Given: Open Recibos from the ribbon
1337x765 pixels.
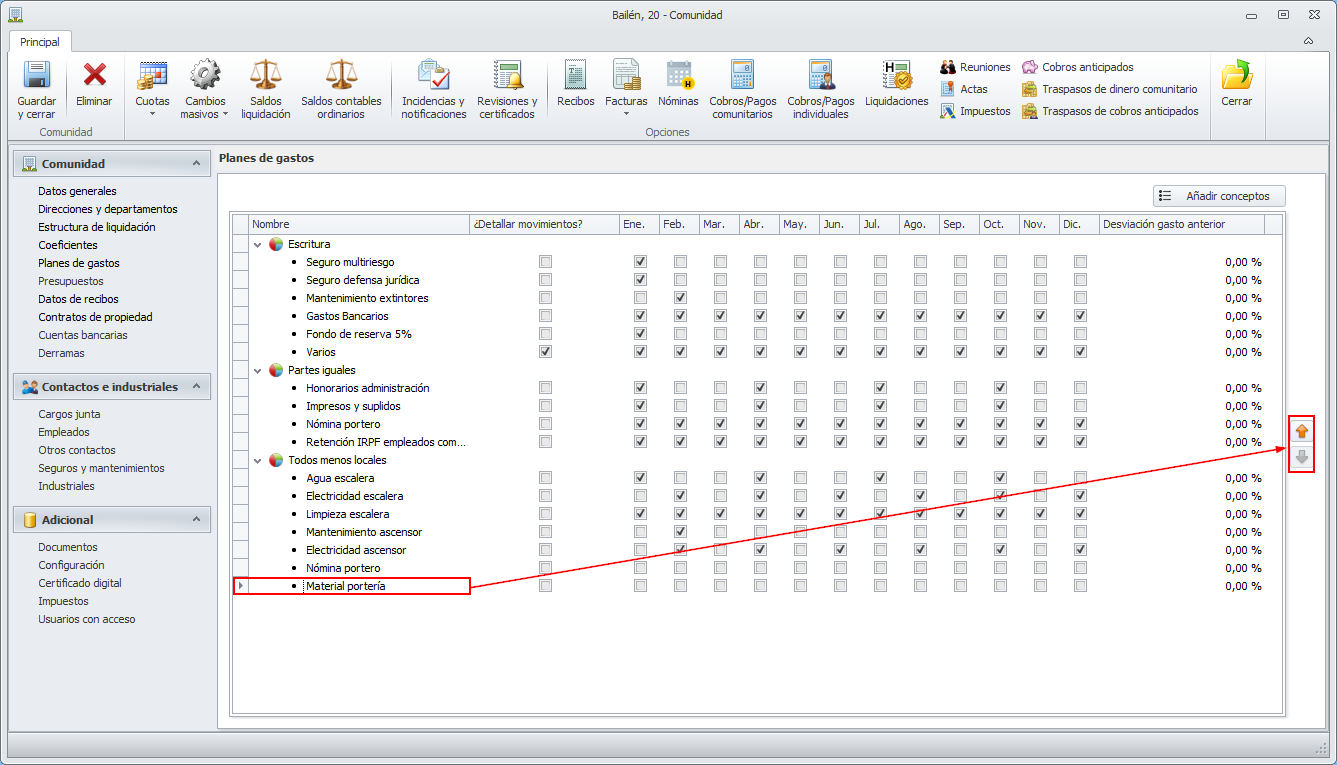Looking at the screenshot, I should pyautogui.click(x=575, y=77).
